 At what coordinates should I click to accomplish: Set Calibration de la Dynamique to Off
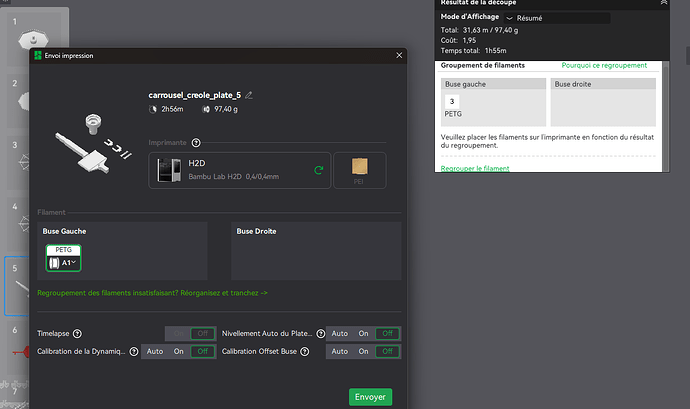[202, 351]
